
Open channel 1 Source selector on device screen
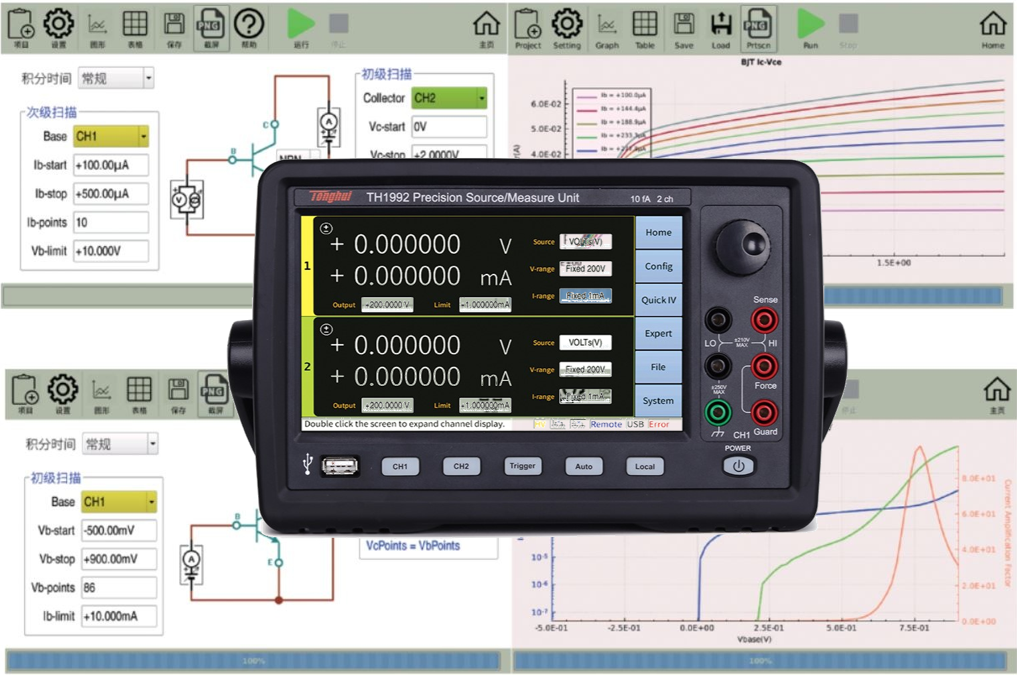click(586, 241)
